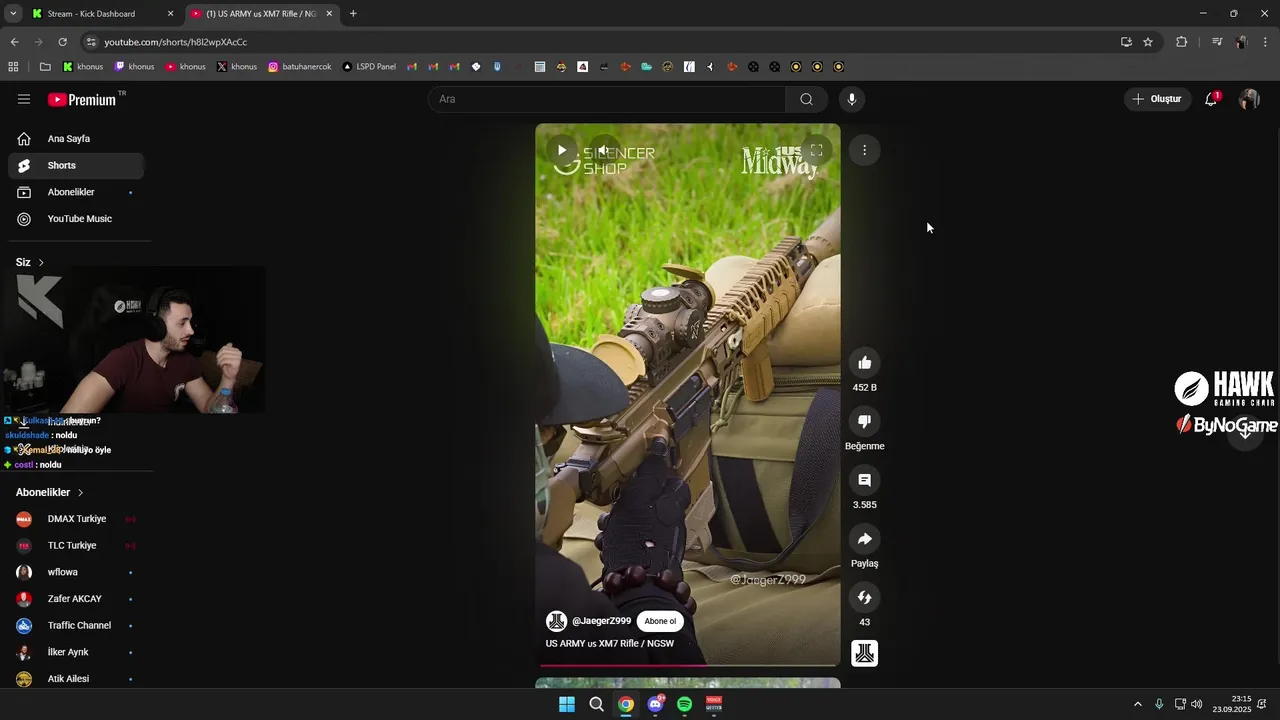Image resolution: width=1280 pixels, height=720 pixels.
Task: Seek using the Short's red progress bar
Action: click(x=688, y=664)
